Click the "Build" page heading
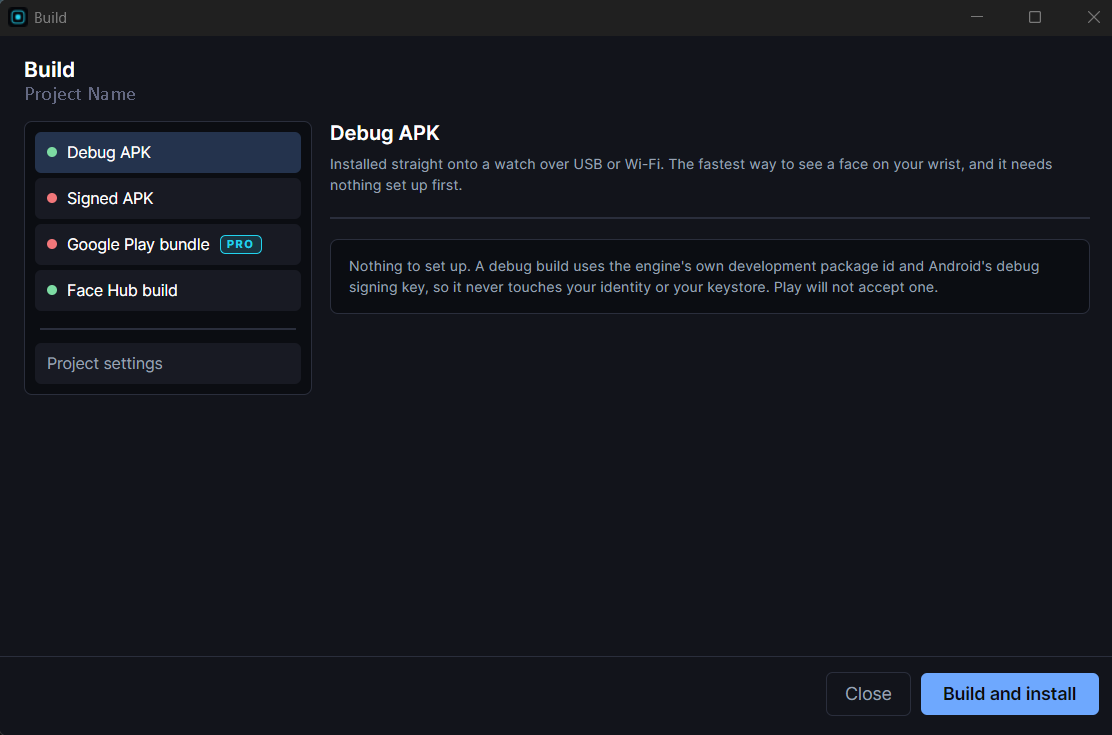Image resolution: width=1112 pixels, height=735 pixels. click(x=50, y=70)
